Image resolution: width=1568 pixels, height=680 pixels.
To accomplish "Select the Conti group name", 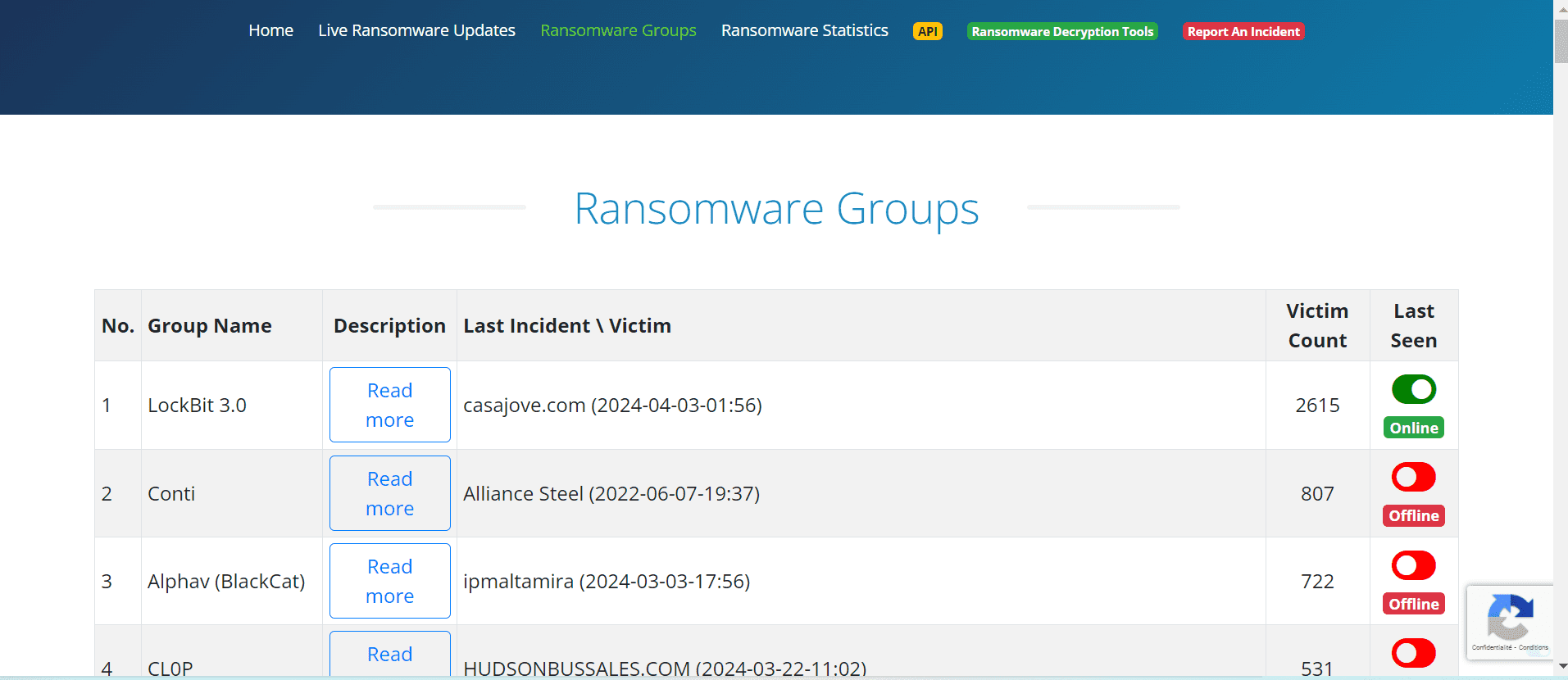I will (171, 493).
